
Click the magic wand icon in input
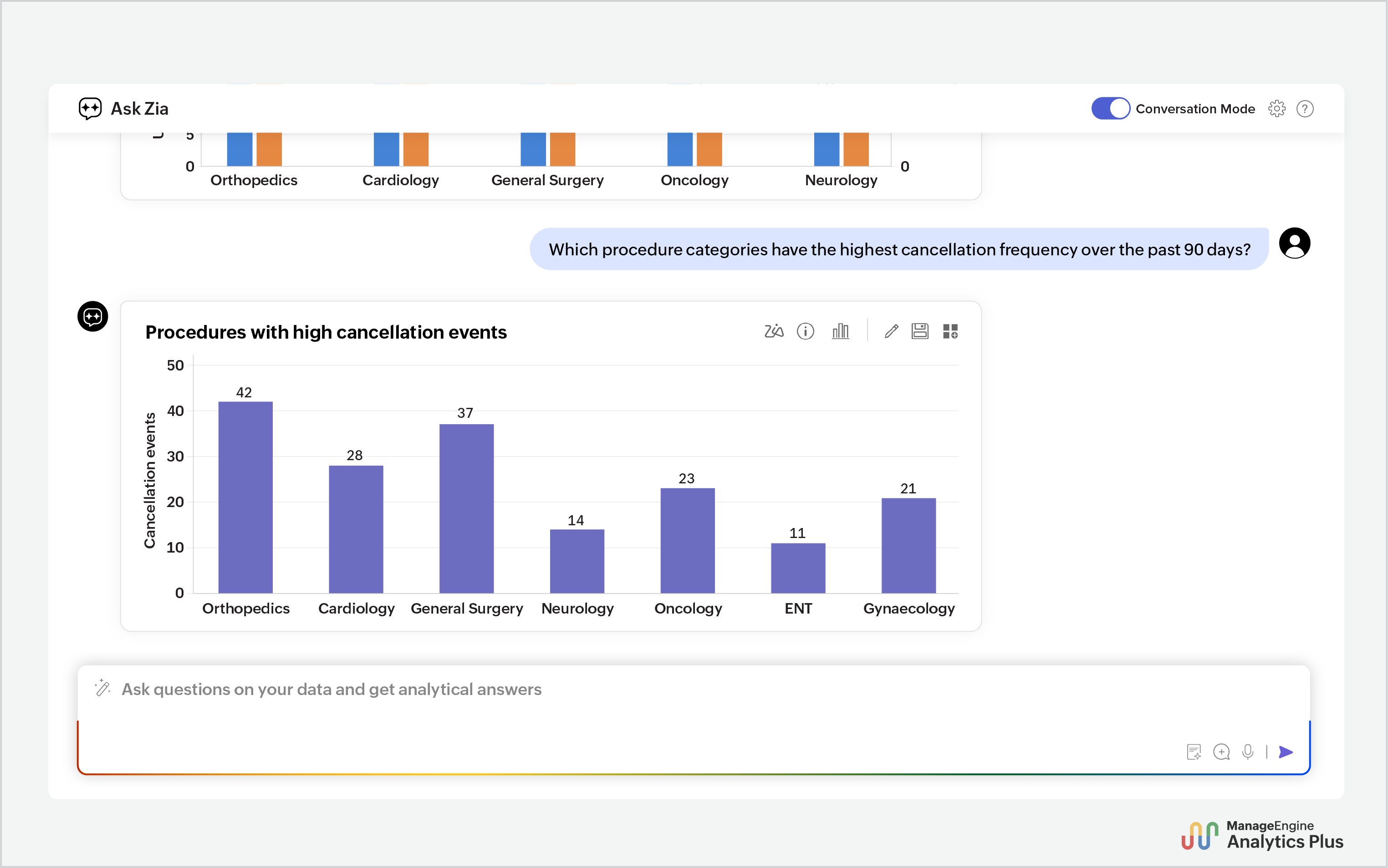point(102,688)
